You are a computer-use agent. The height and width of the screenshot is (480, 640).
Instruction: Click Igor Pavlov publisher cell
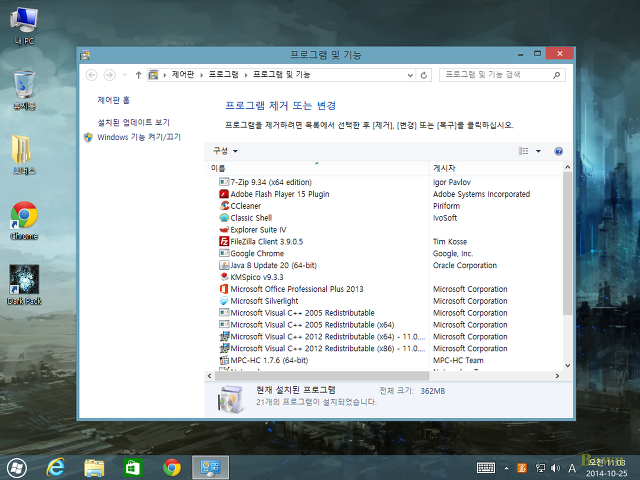click(x=452, y=182)
